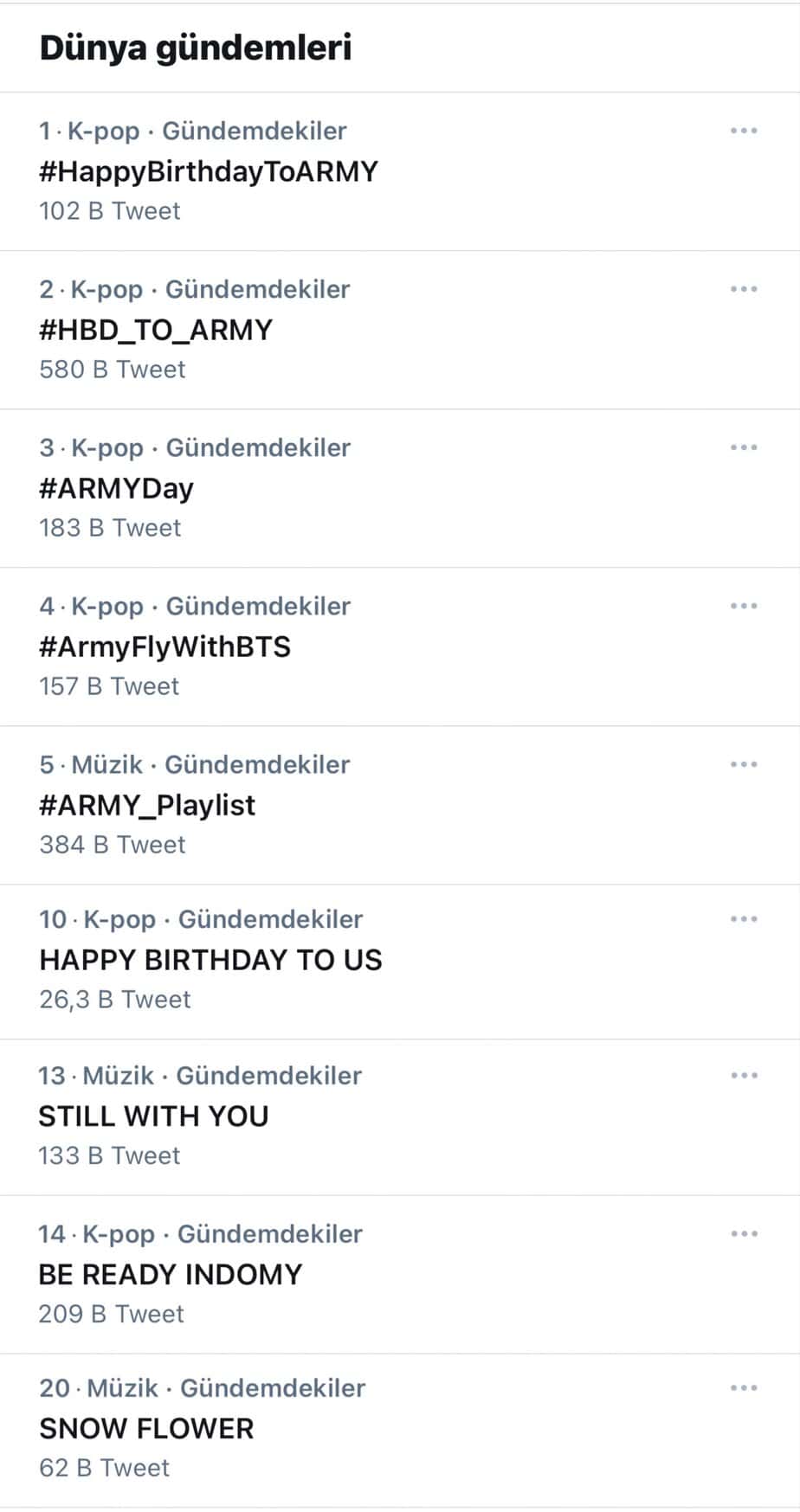This screenshot has height=1512, width=800.
Task: Open the BE READY INDOMY trend
Action: (171, 1275)
